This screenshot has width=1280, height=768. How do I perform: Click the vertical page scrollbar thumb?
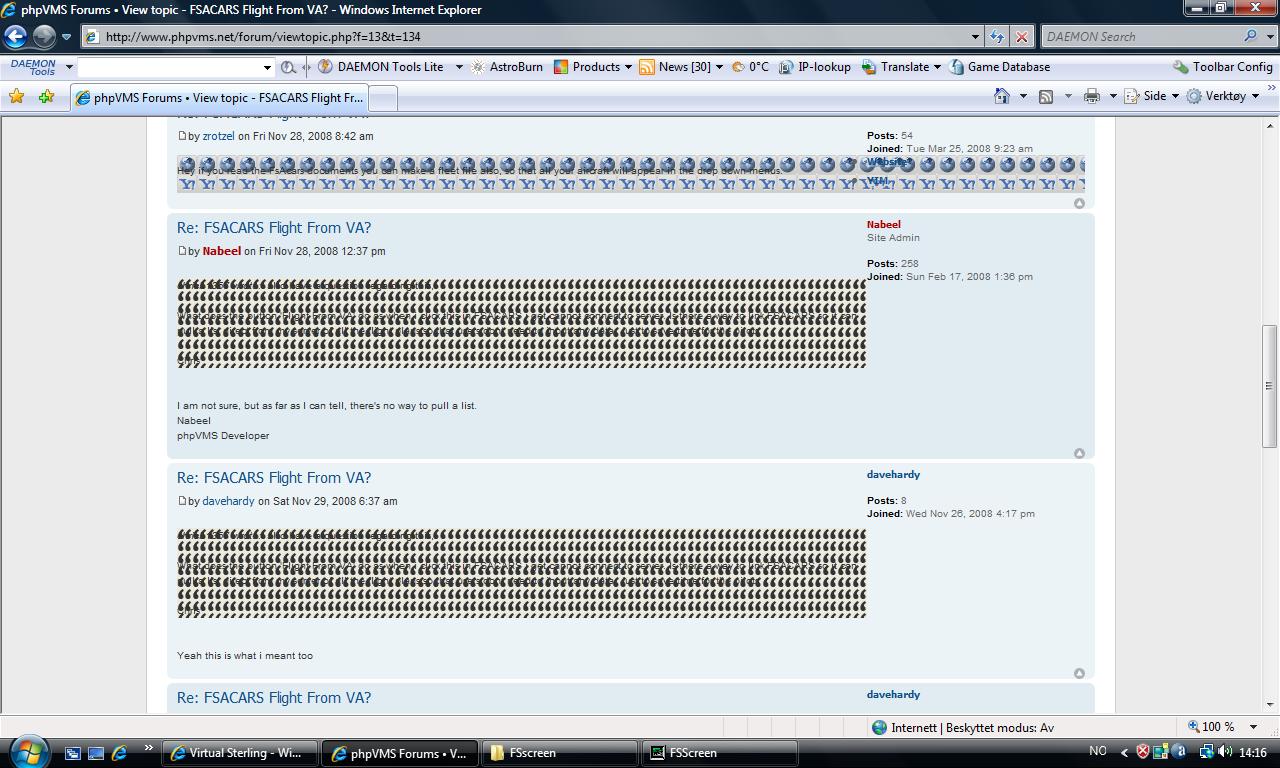click(x=1270, y=386)
